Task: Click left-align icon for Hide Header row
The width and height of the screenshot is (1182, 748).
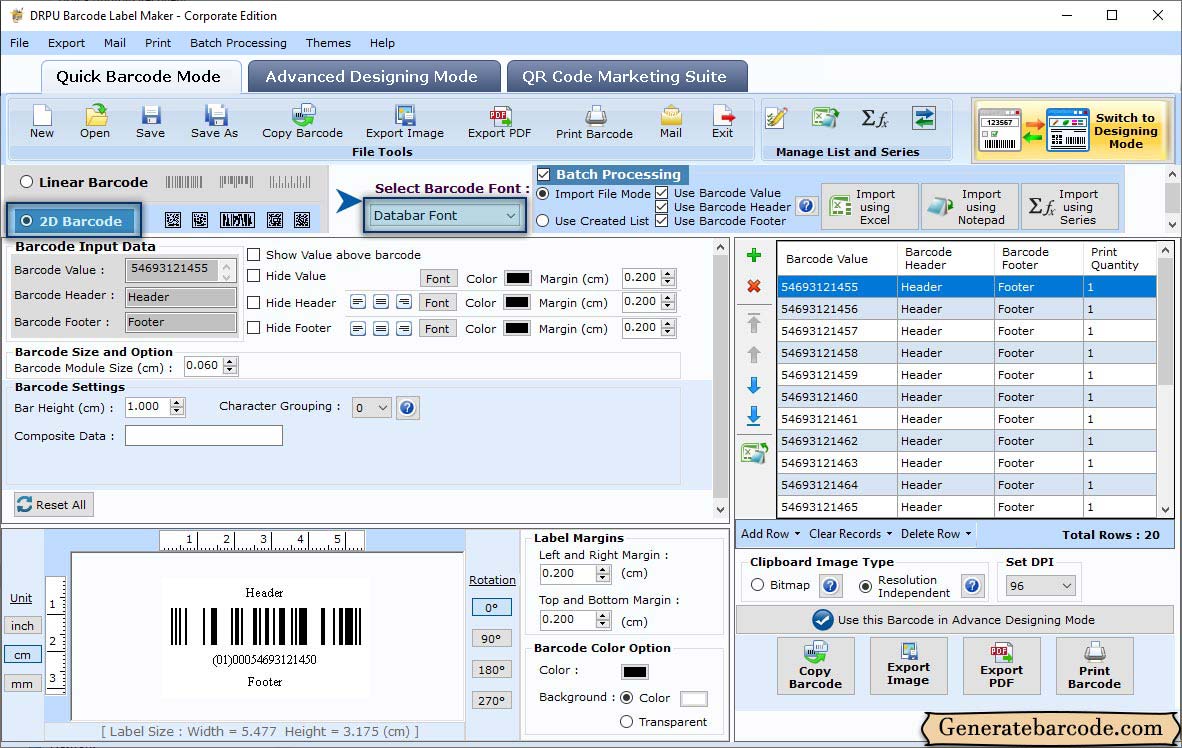Action: pyautogui.click(x=358, y=302)
